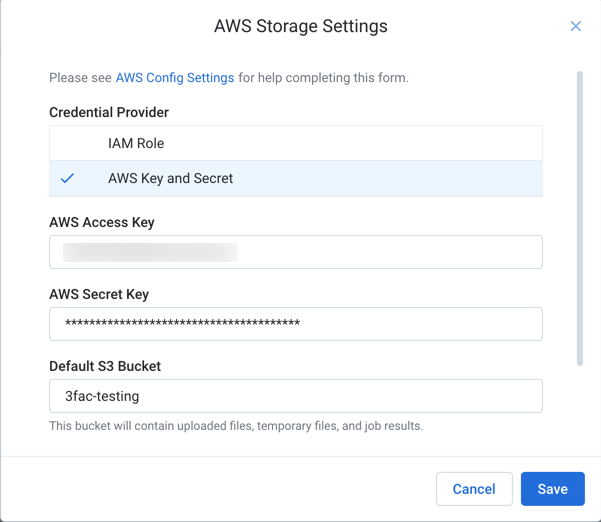The width and height of the screenshot is (601, 522).
Task: Click the AWS Access Key label
Action: coord(102,222)
